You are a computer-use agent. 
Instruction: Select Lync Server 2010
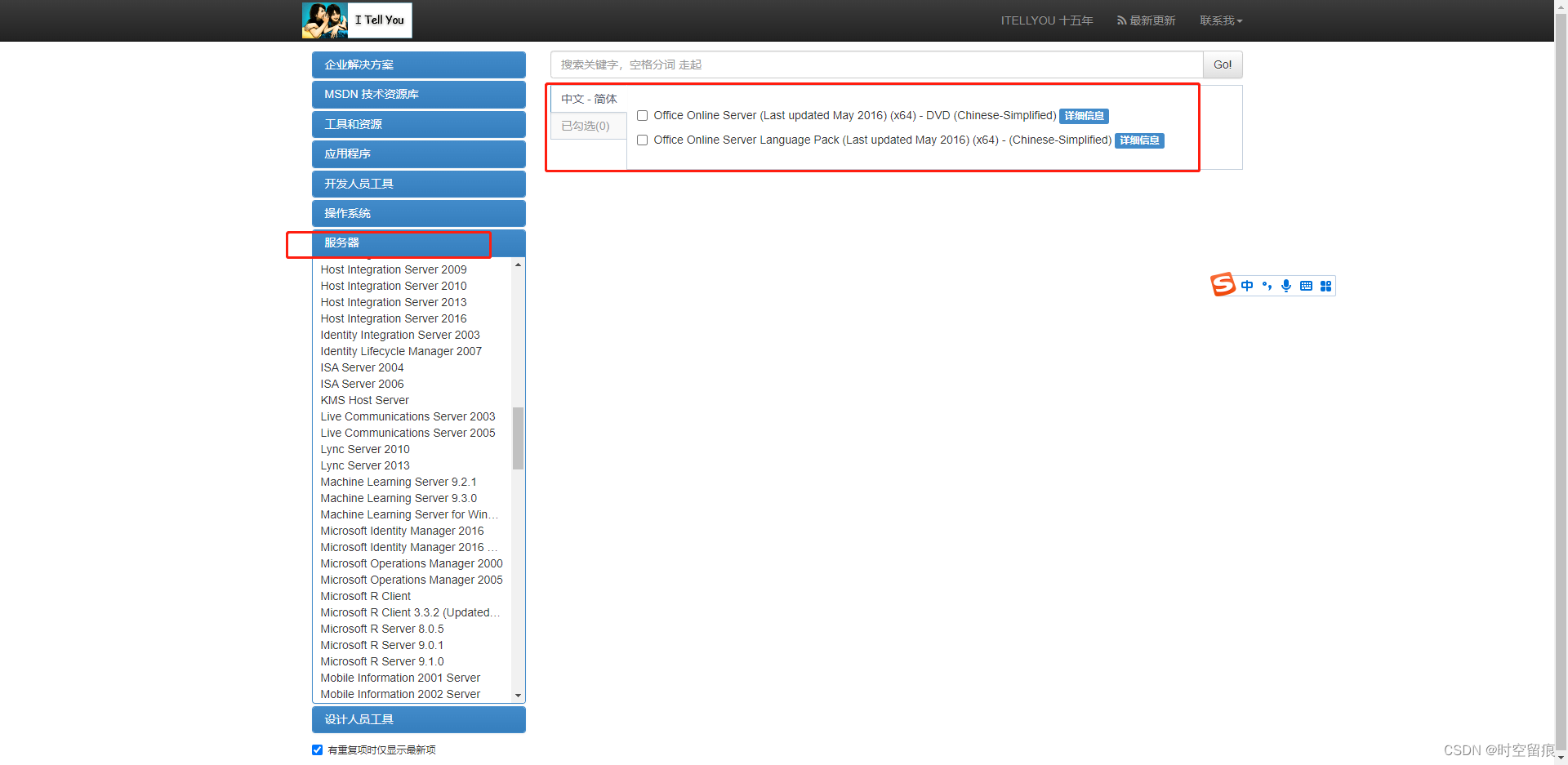(x=365, y=449)
